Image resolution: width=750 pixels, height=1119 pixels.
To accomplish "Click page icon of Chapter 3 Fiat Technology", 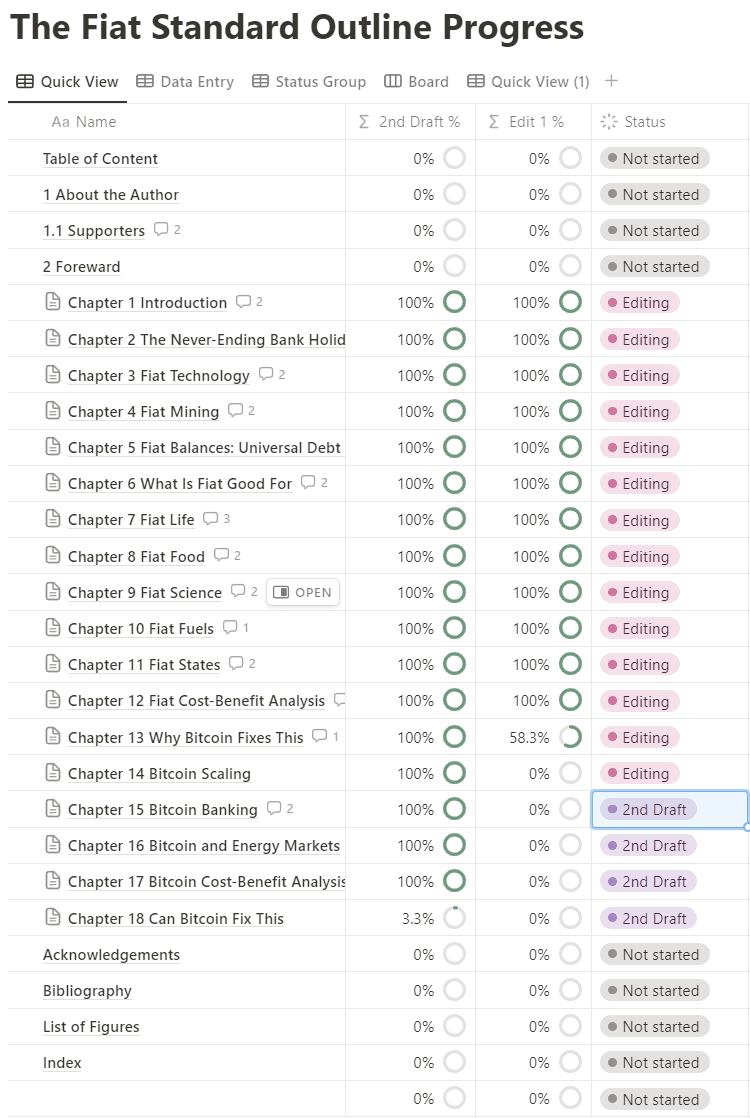I will pyautogui.click(x=53, y=375).
